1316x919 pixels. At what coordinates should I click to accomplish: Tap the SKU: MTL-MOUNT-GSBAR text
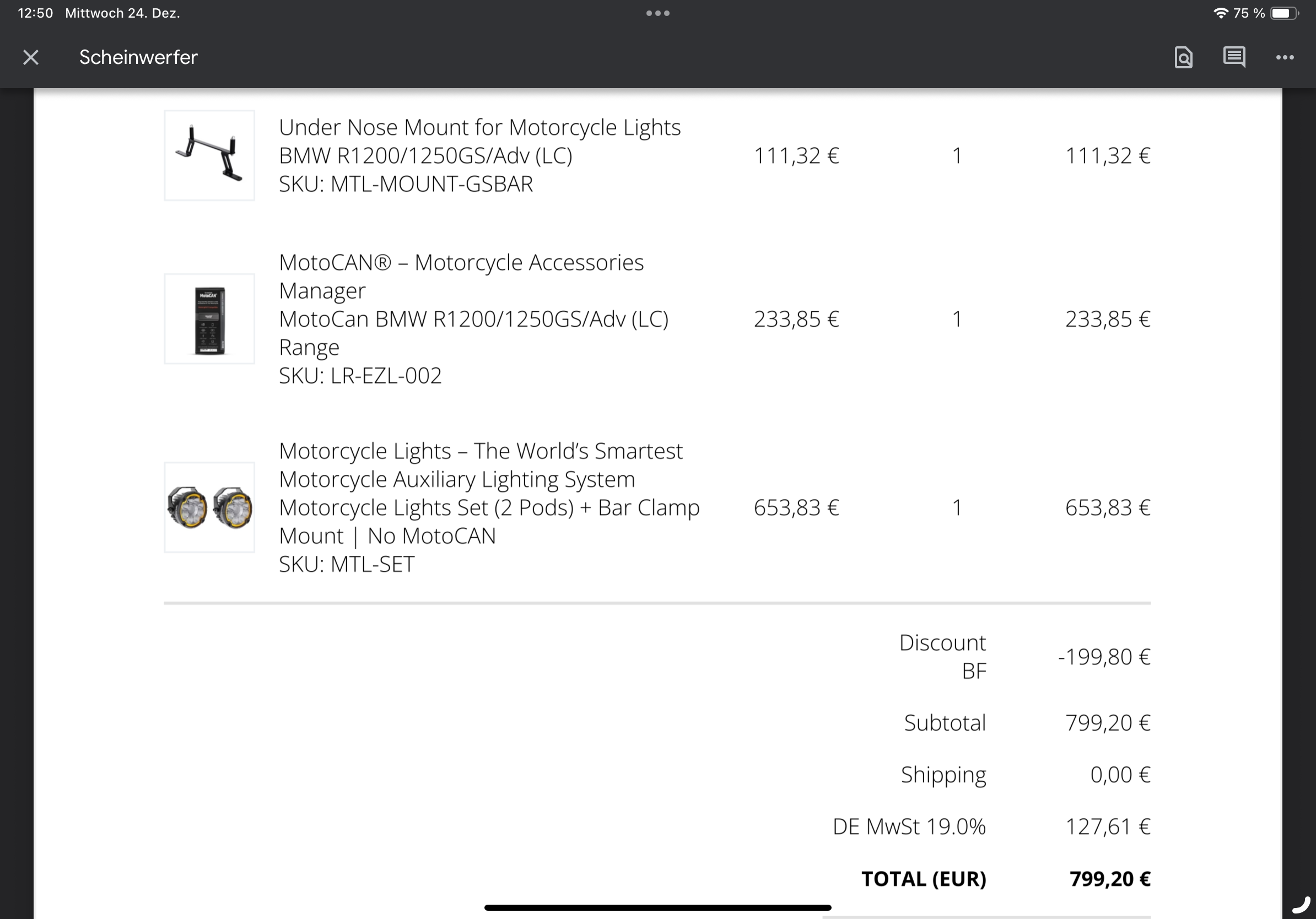coord(406,184)
